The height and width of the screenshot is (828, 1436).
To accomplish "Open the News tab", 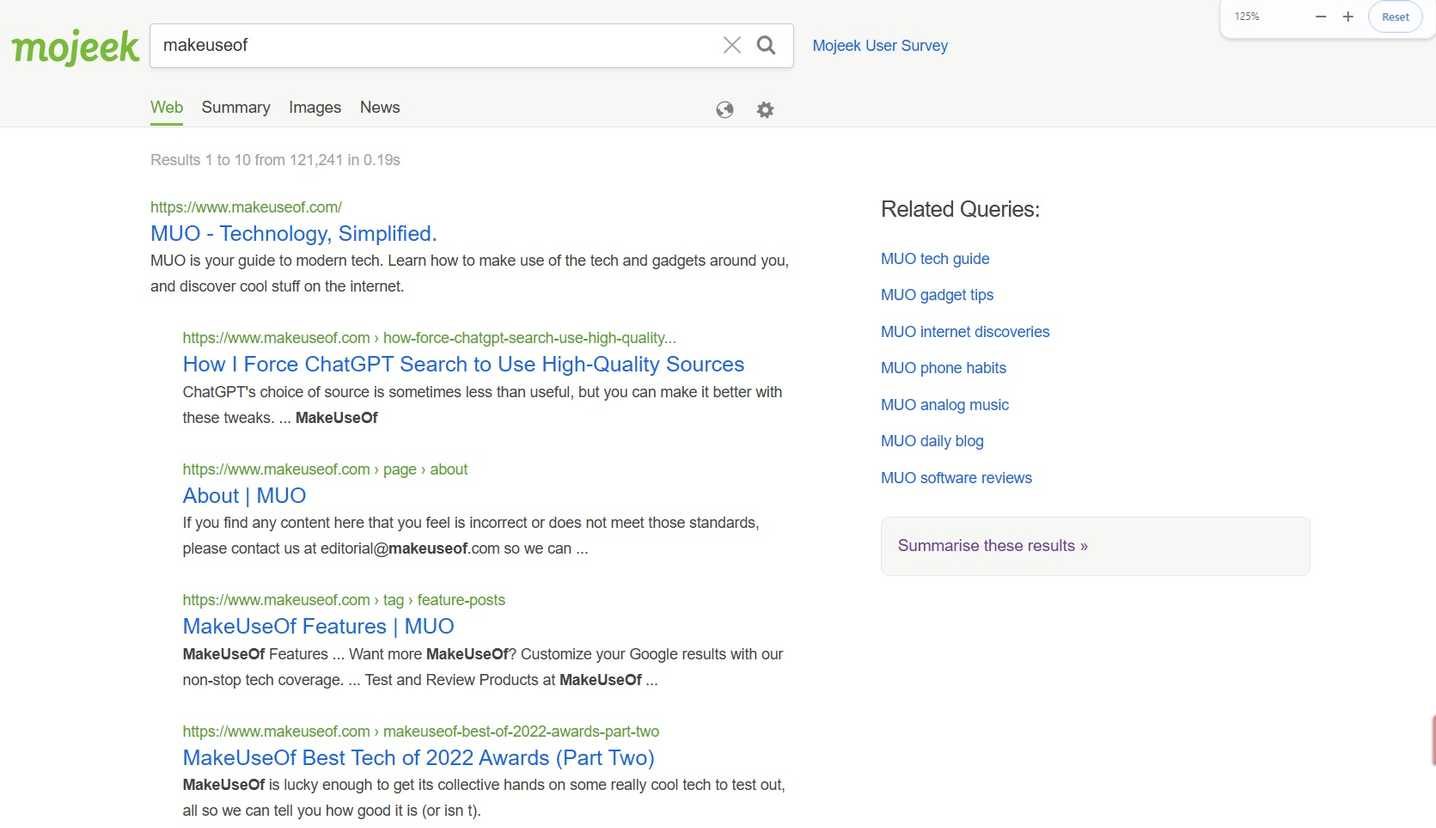I will (x=379, y=107).
